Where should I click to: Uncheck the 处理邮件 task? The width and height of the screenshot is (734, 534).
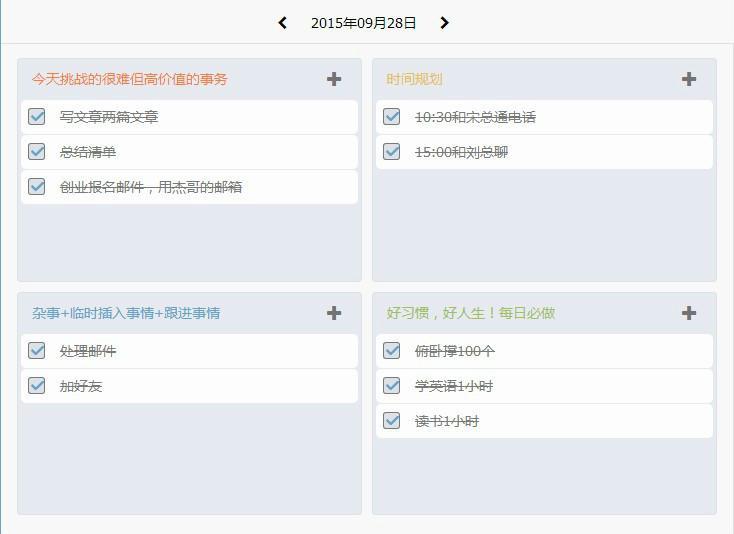pos(37,351)
